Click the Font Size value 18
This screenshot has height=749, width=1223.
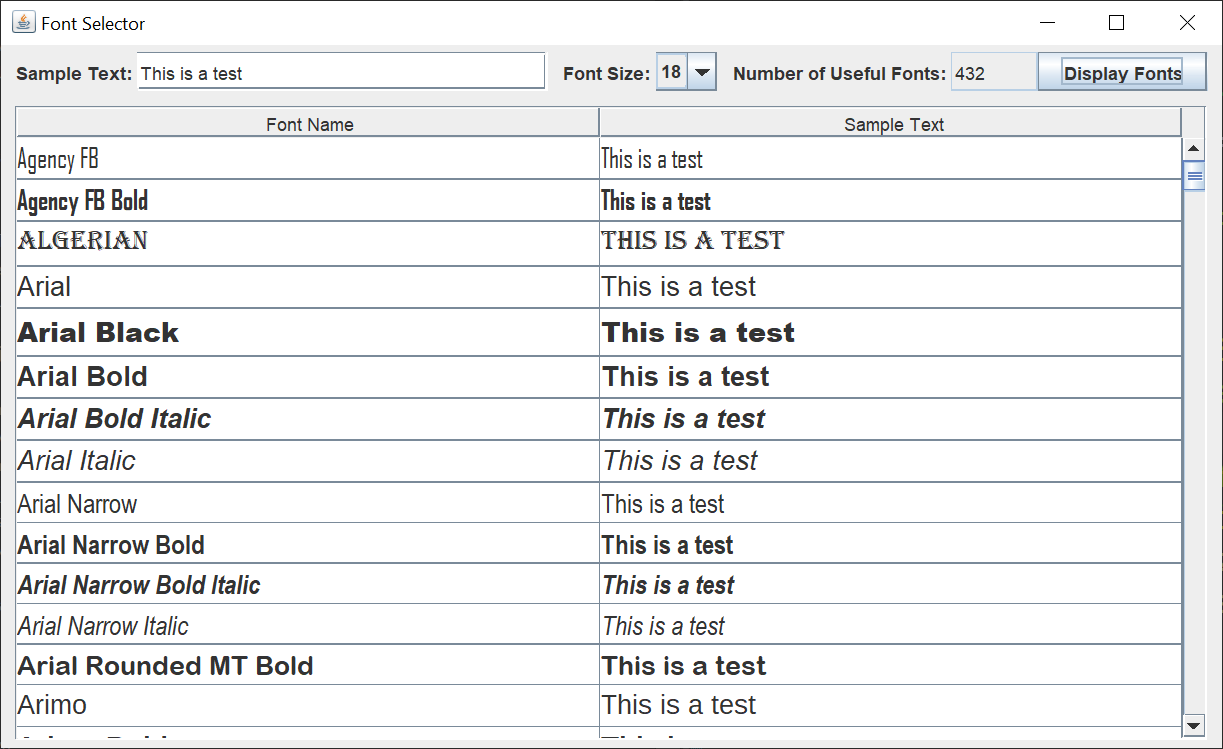671,73
